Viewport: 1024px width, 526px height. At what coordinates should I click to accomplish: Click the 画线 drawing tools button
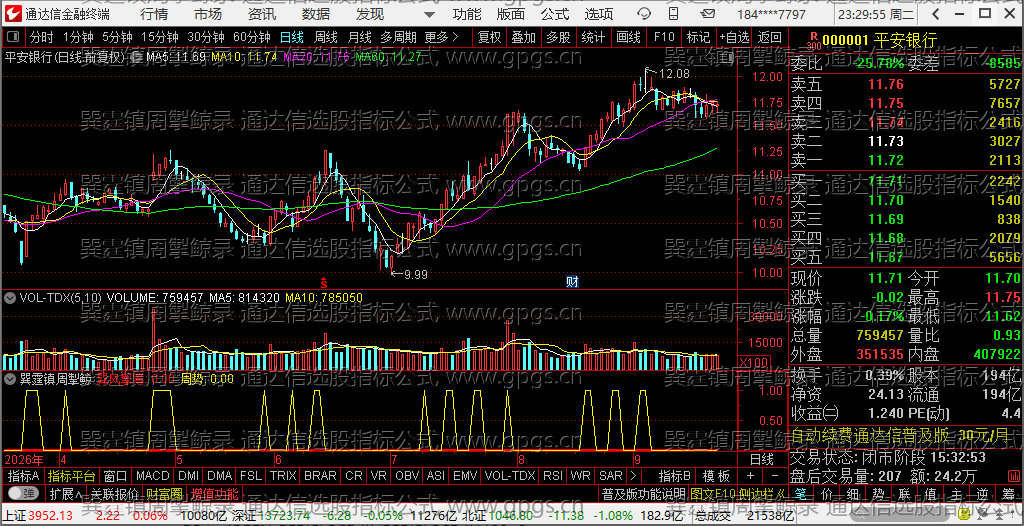pos(628,37)
